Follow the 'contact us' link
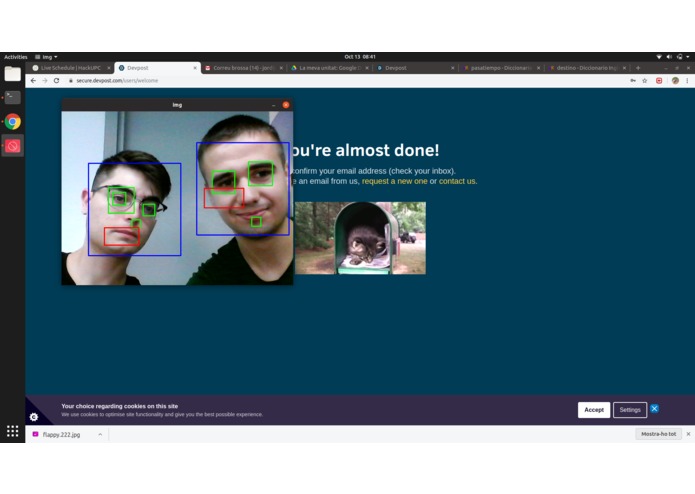 (457, 181)
